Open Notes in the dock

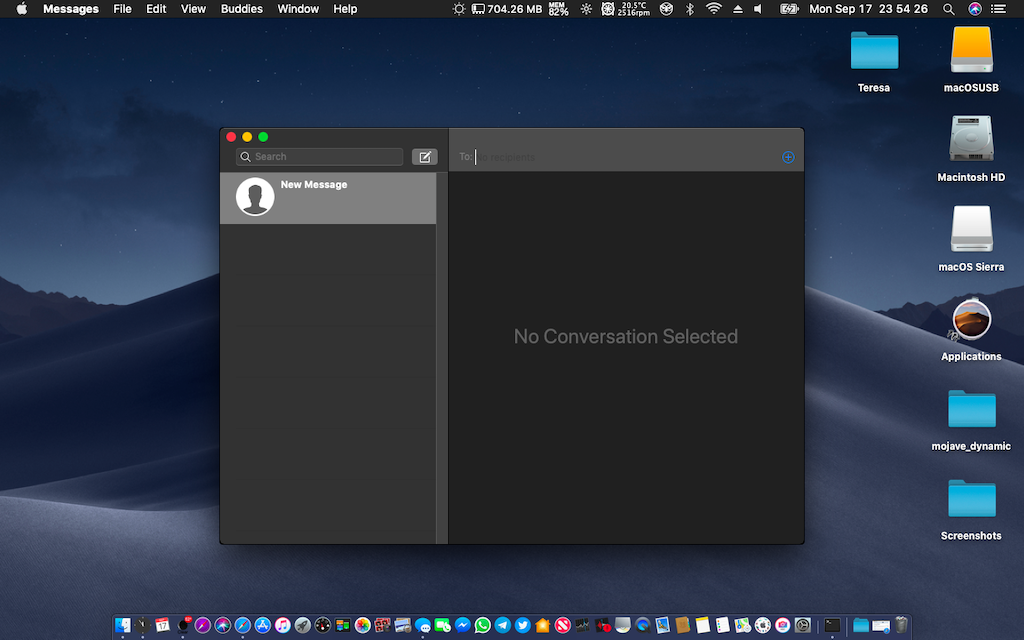point(703,625)
